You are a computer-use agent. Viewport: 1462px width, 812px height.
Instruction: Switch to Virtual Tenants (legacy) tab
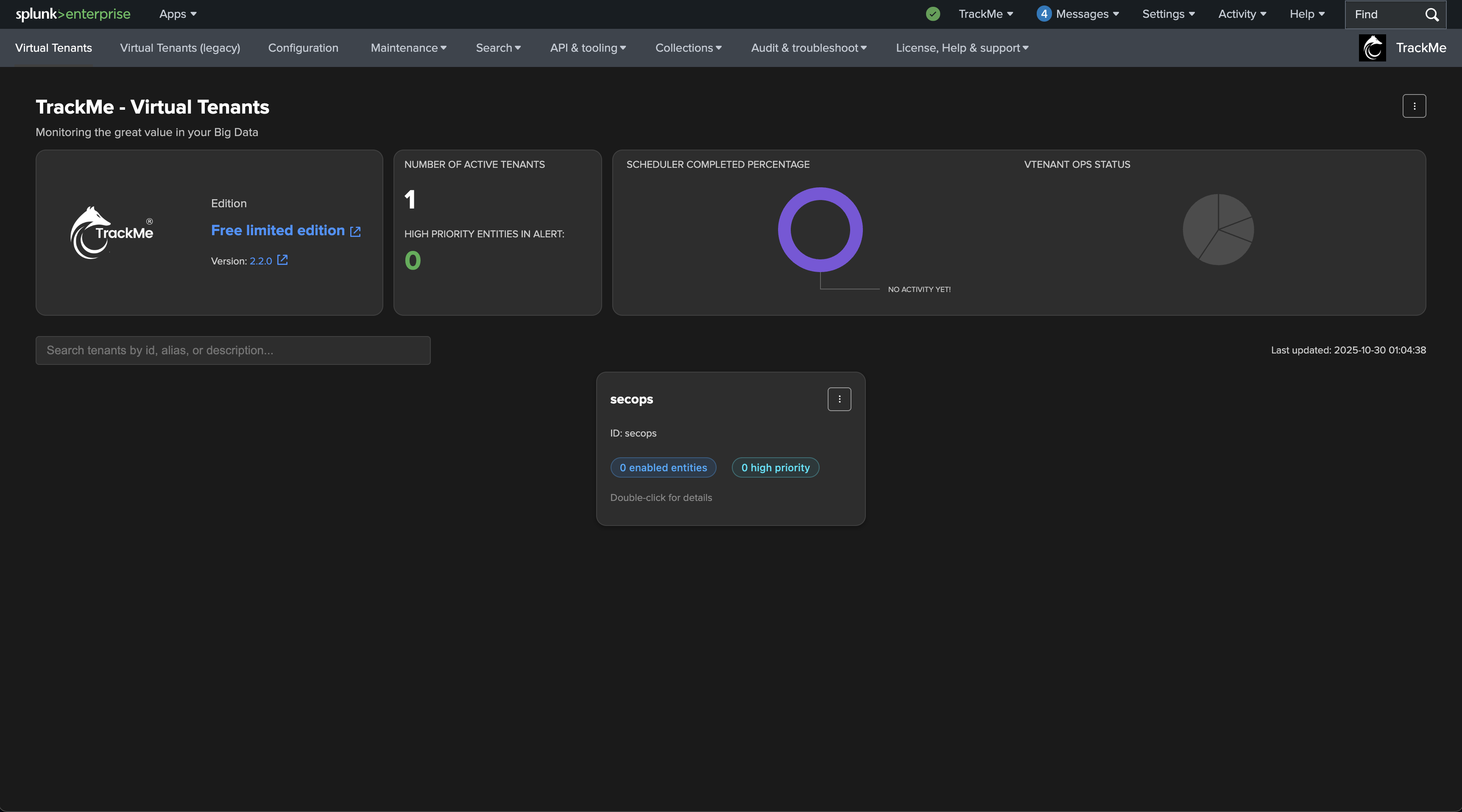(x=180, y=47)
